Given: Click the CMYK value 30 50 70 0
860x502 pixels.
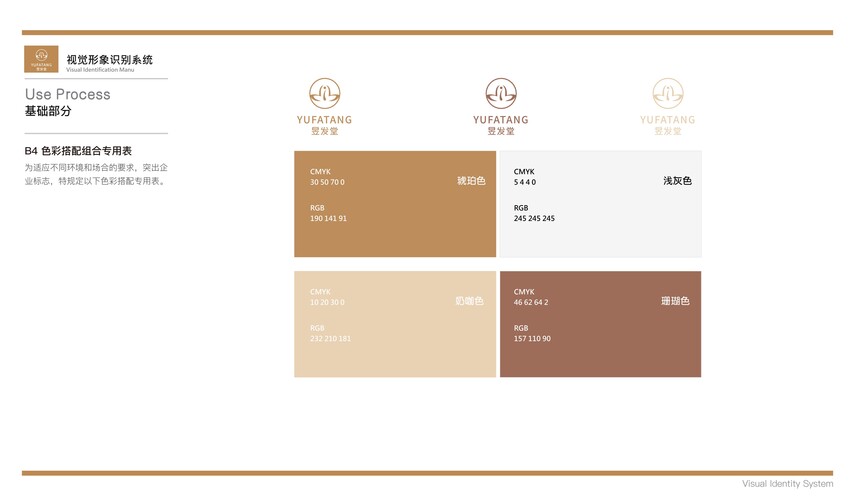Looking at the screenshot, I should pyautogui.click(x=327, y=182).
